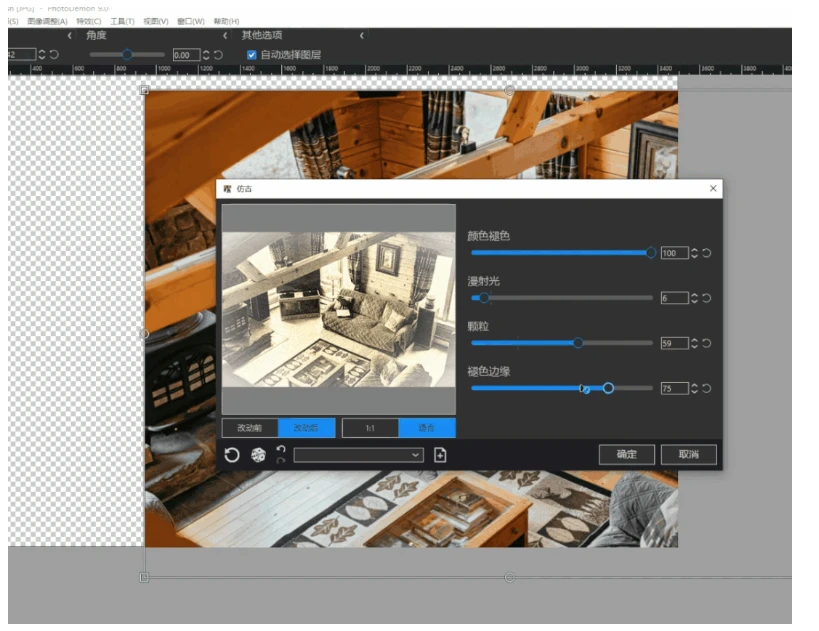Reset the 颜色褪色 value to default
Screen dimensions: 819x631
tap(707, 253)
